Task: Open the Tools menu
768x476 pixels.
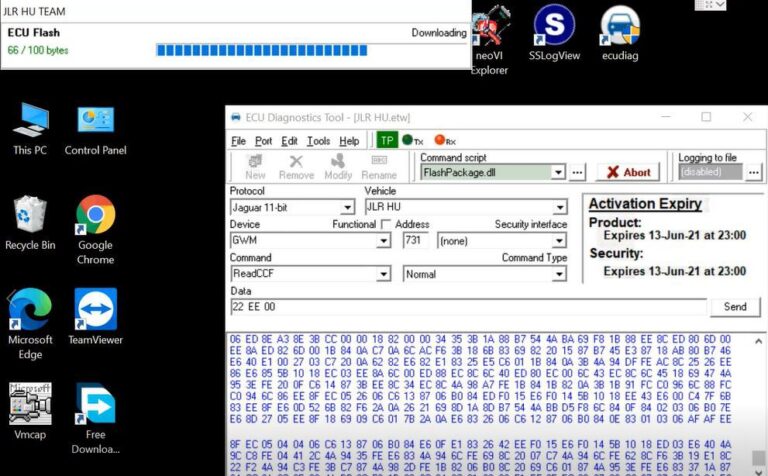Action: 318,141
